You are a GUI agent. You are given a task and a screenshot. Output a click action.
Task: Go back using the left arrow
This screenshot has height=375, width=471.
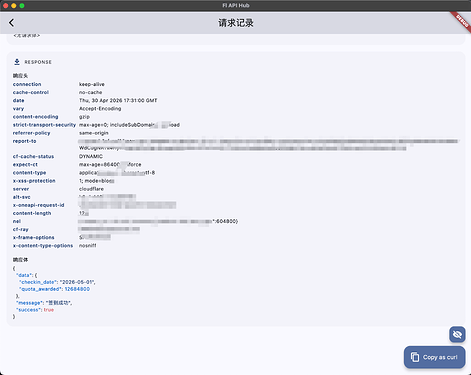point(12,23)
